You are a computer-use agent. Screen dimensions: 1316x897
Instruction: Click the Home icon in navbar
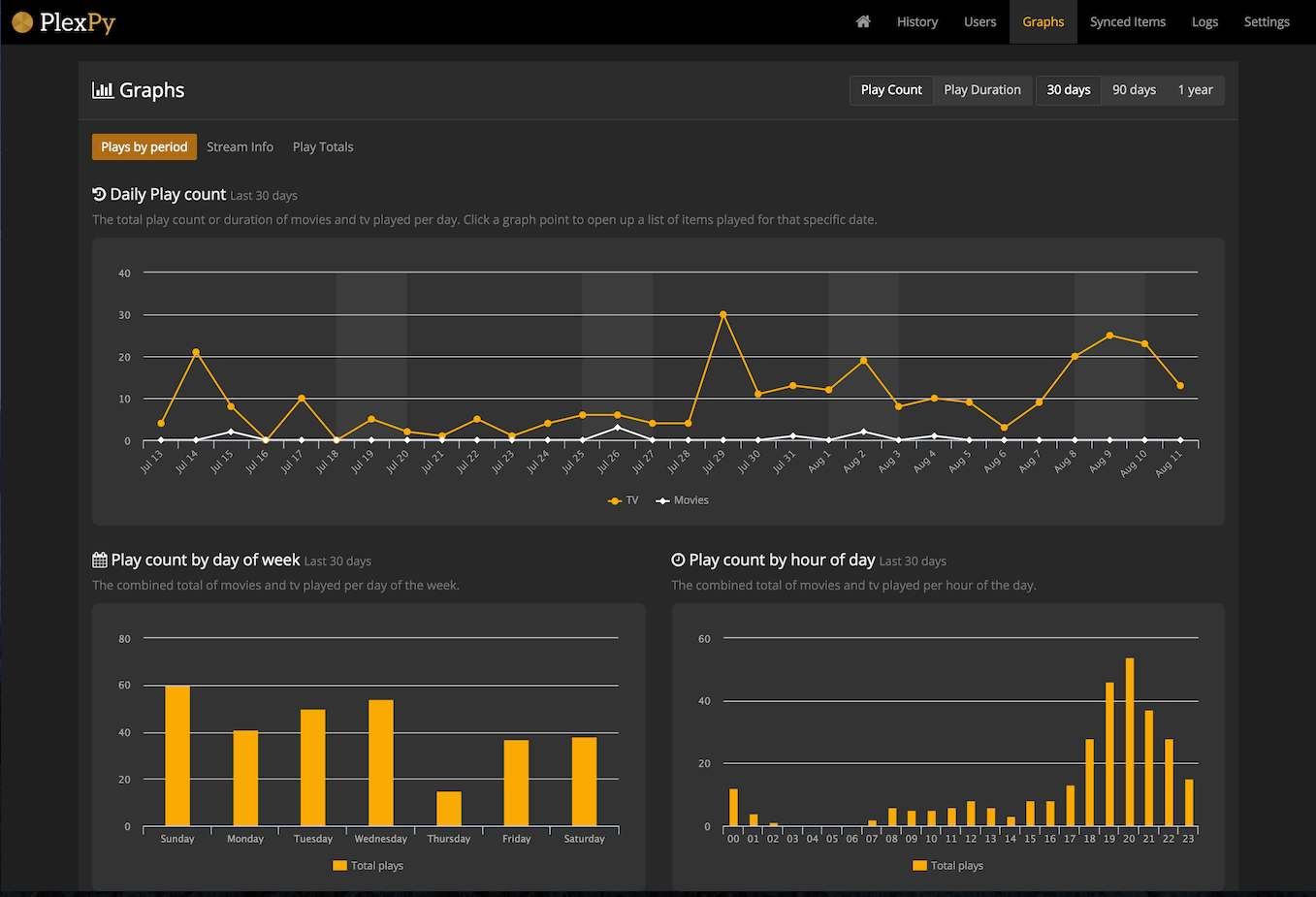click(x=863, y=21)
